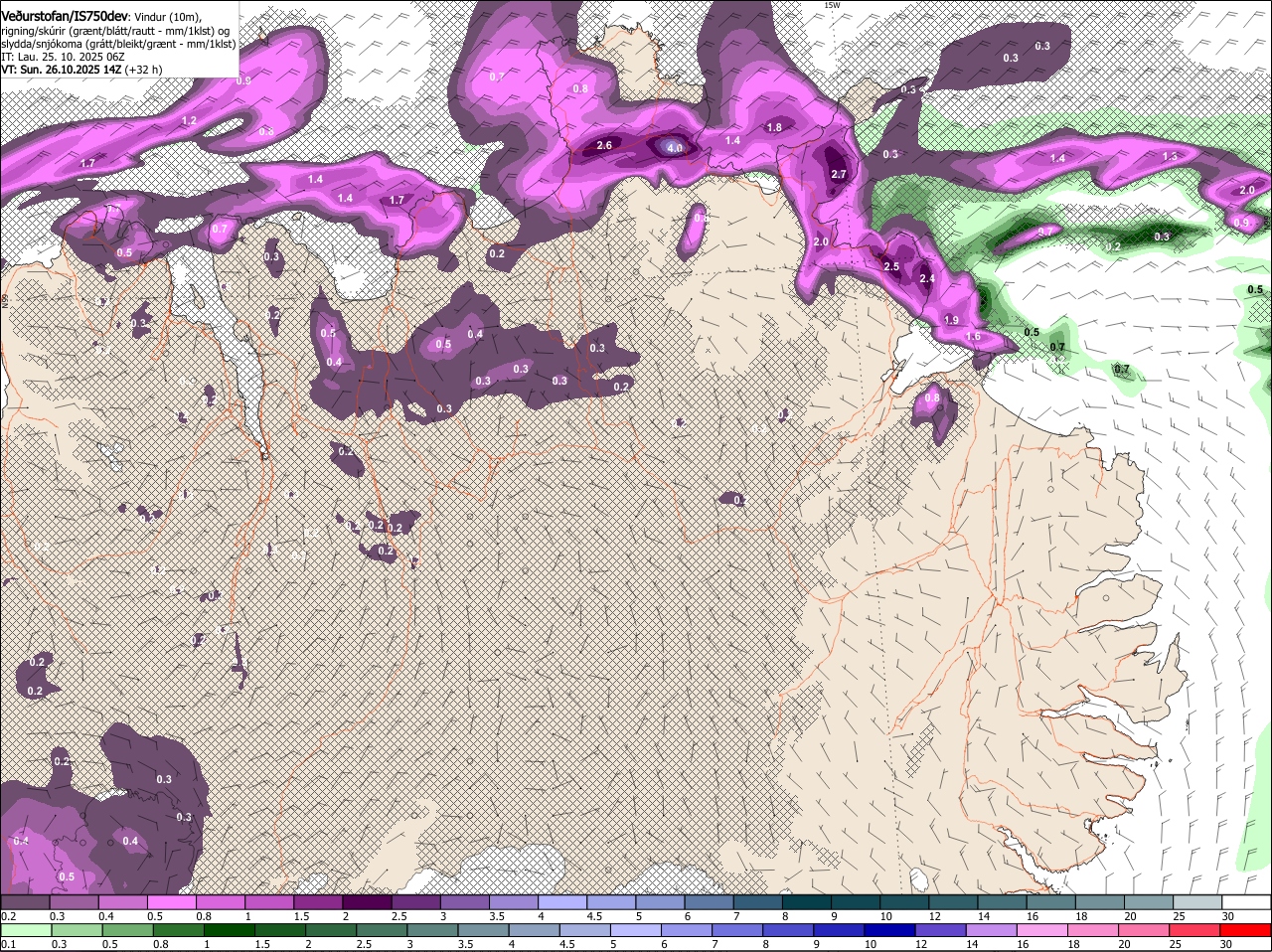Click the 4.0 precipitation maximum label
This screenshot has width=1272, height=952.
click(675, 148)
